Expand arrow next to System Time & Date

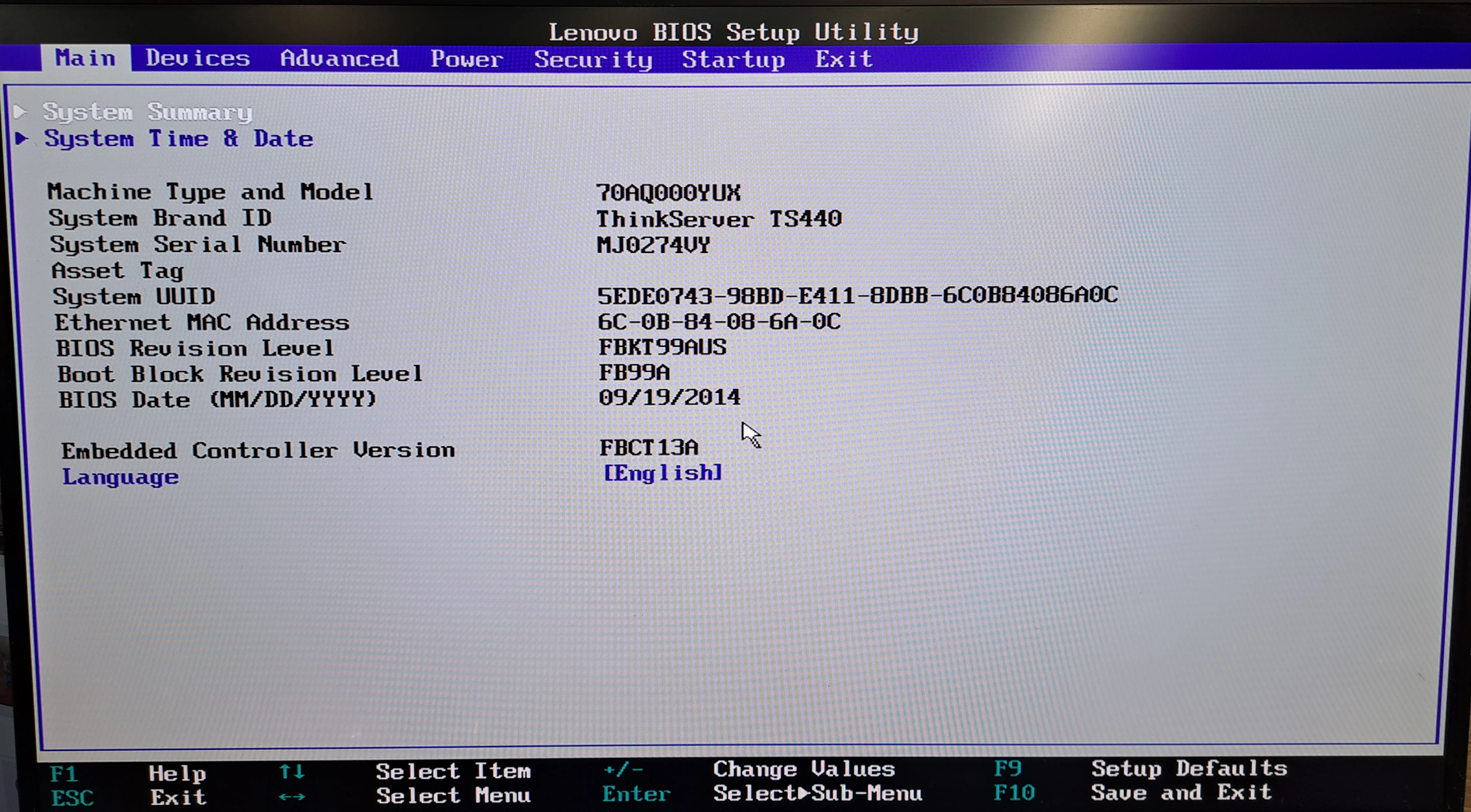tap(22, 138)
